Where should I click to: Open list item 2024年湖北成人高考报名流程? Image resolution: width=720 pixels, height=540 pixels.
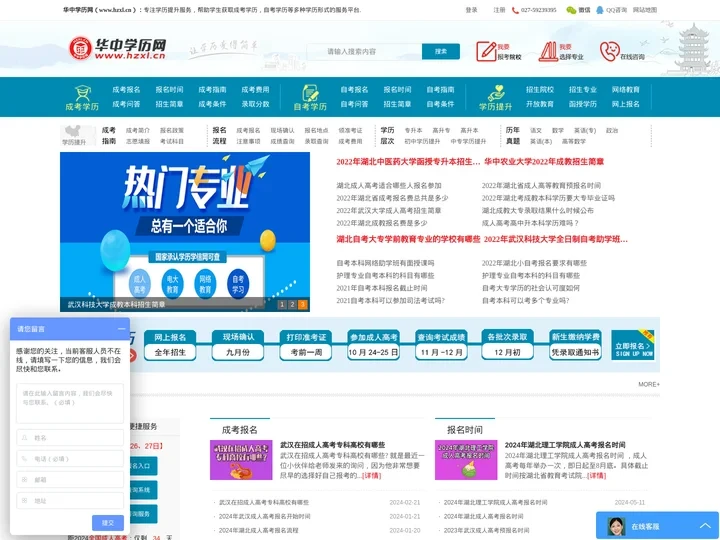(x=259, y=530)
